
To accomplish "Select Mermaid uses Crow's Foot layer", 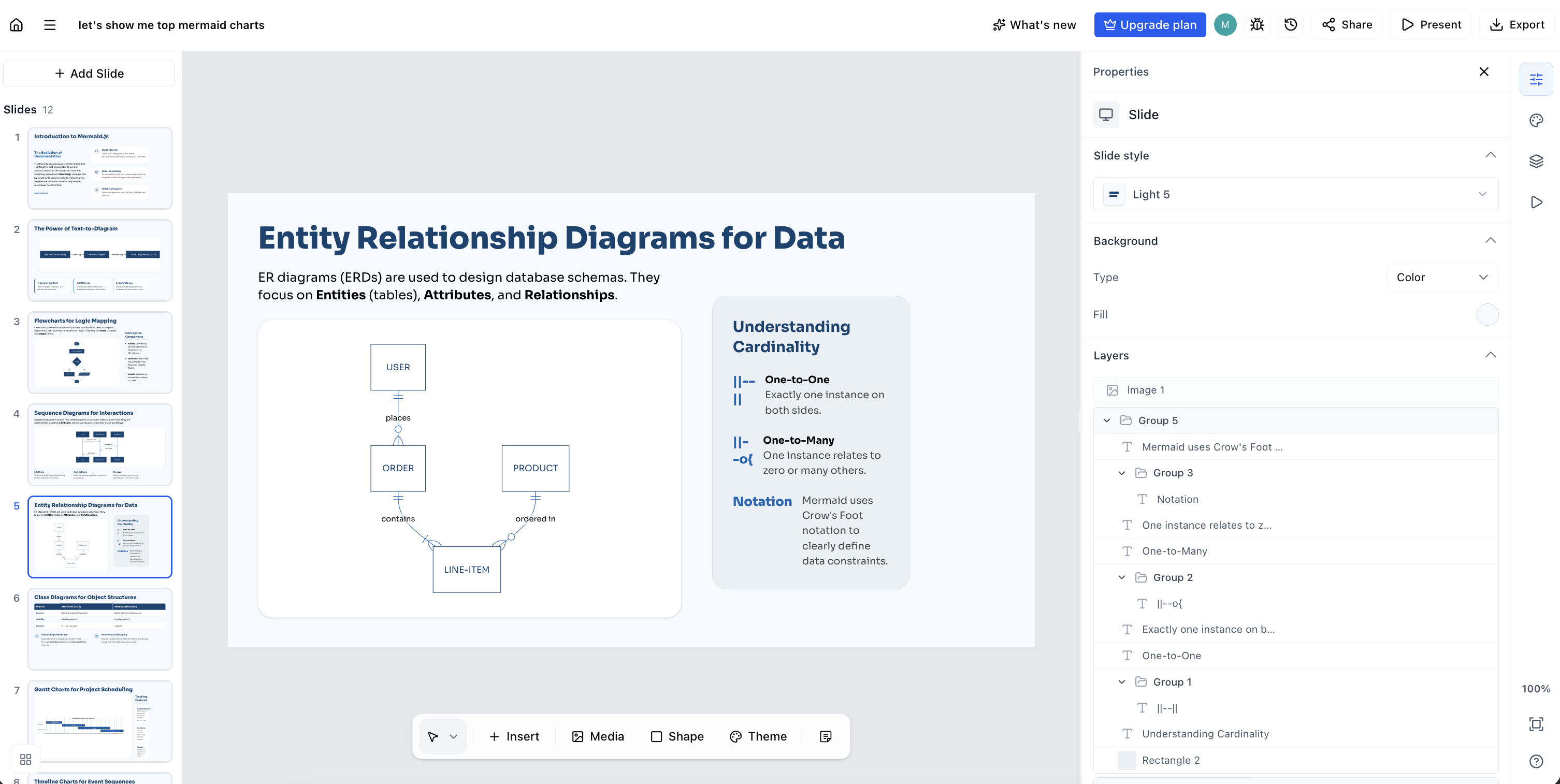I will point(1295,447).
